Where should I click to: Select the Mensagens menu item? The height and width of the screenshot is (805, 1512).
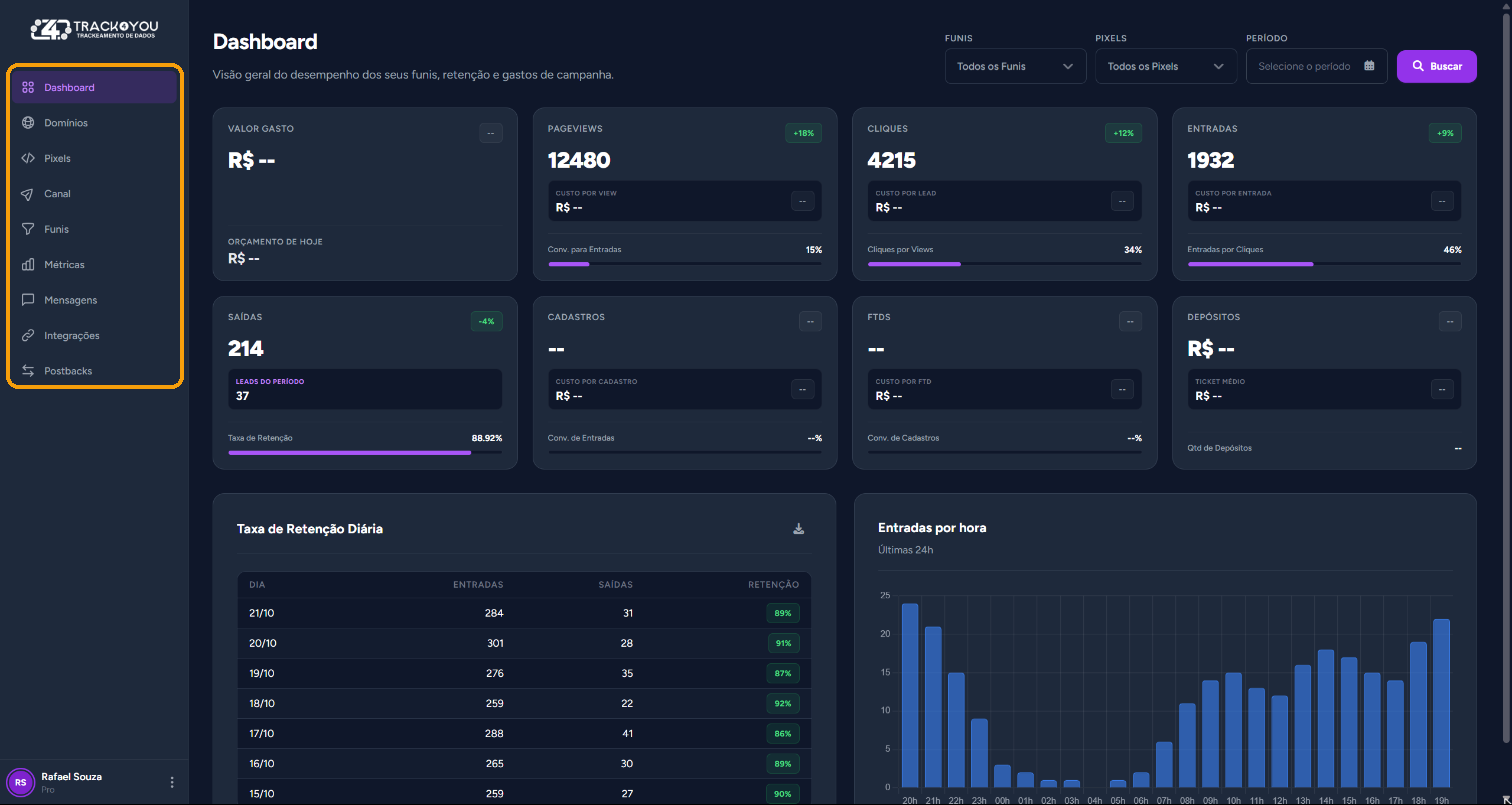pos(95,300)
